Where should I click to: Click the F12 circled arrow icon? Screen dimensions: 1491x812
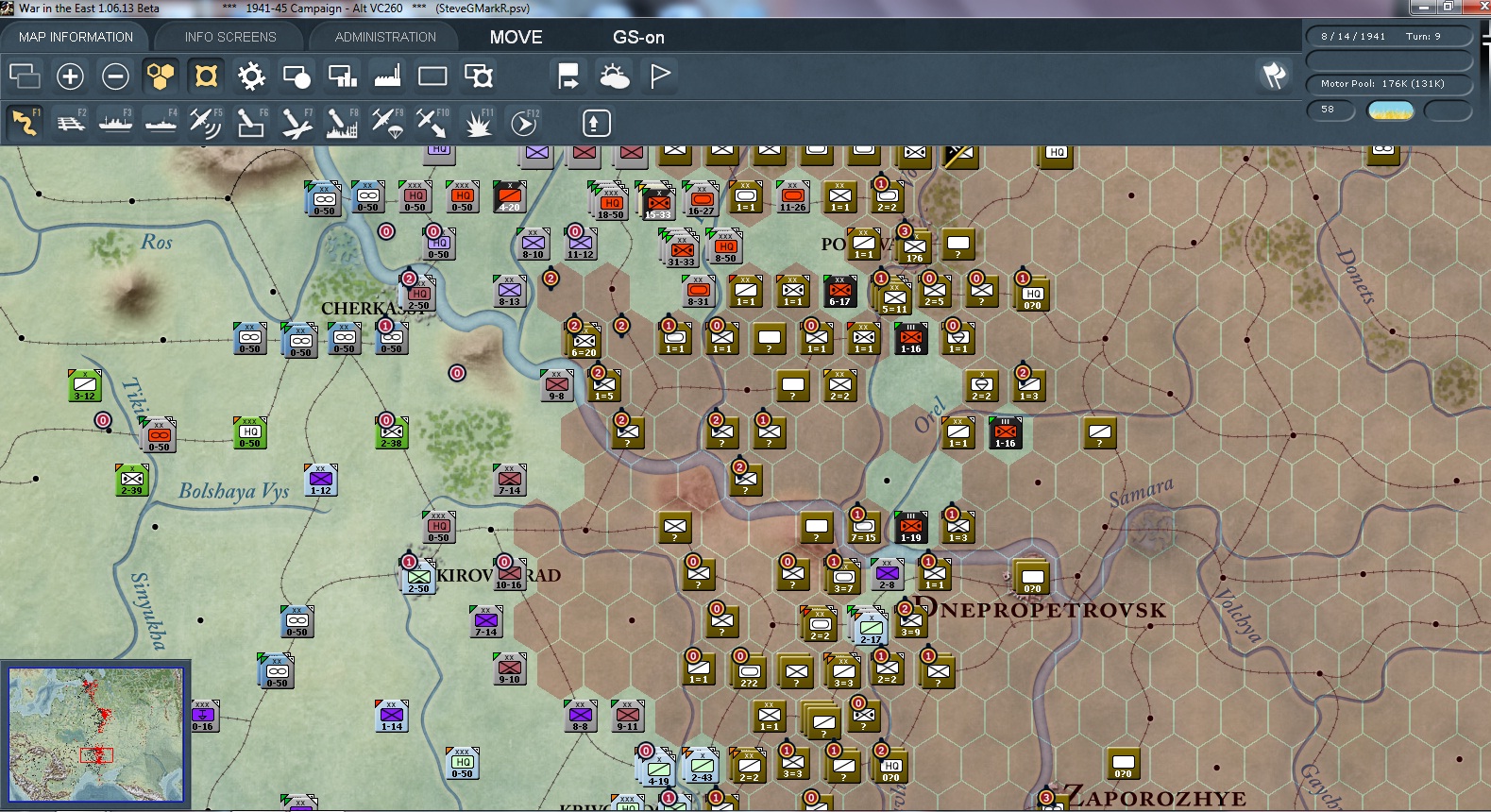coord(523,122)
